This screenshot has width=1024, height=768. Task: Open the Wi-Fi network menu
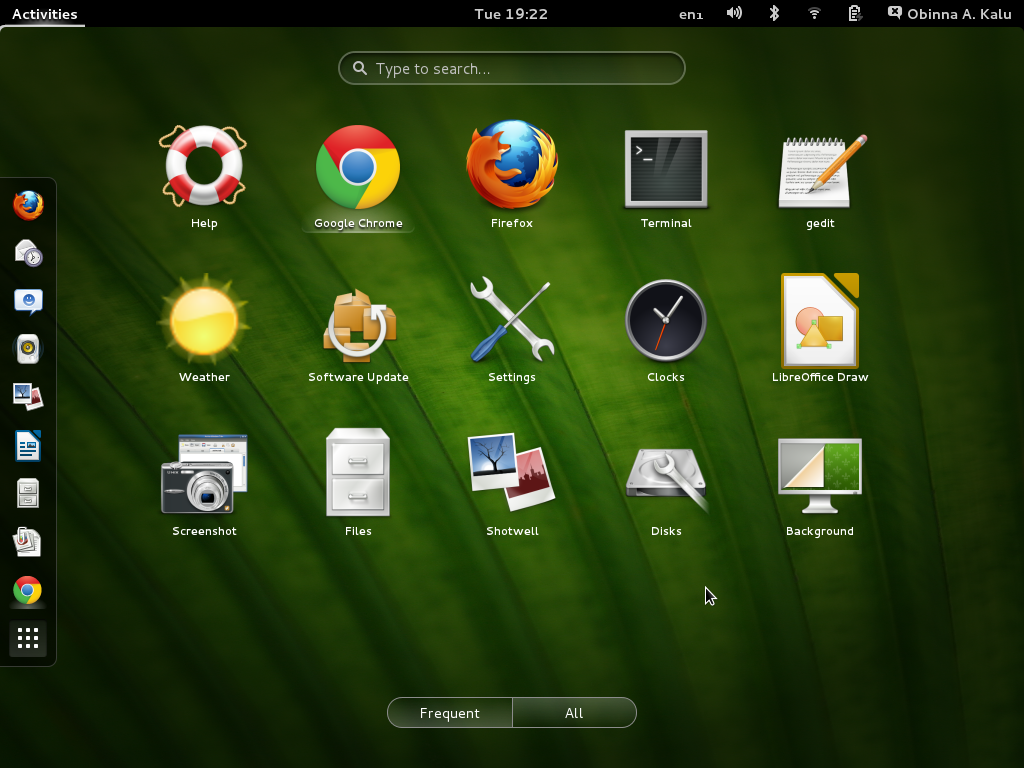coord(814,13)
